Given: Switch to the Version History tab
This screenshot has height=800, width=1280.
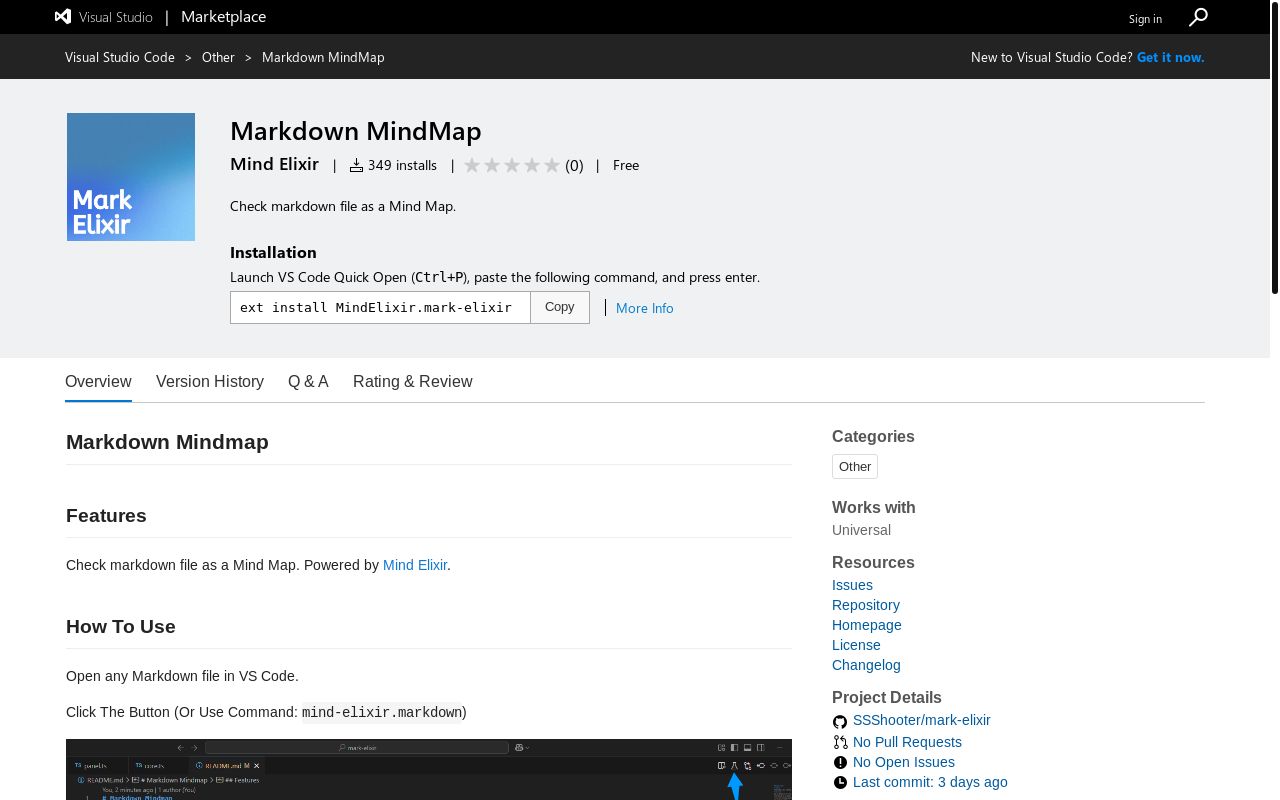Looking at the screenshot, I should click(x=209, y=381).
